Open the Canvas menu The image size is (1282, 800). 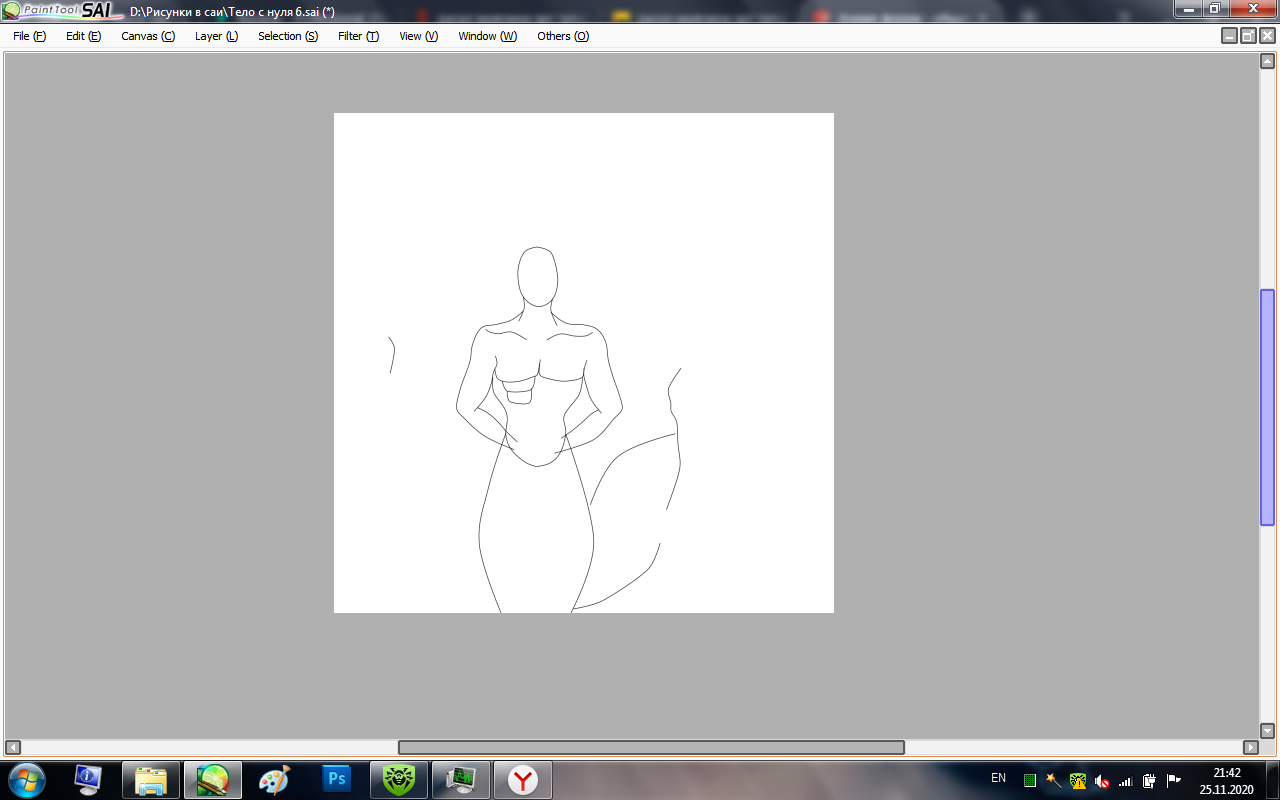(148, 36)
